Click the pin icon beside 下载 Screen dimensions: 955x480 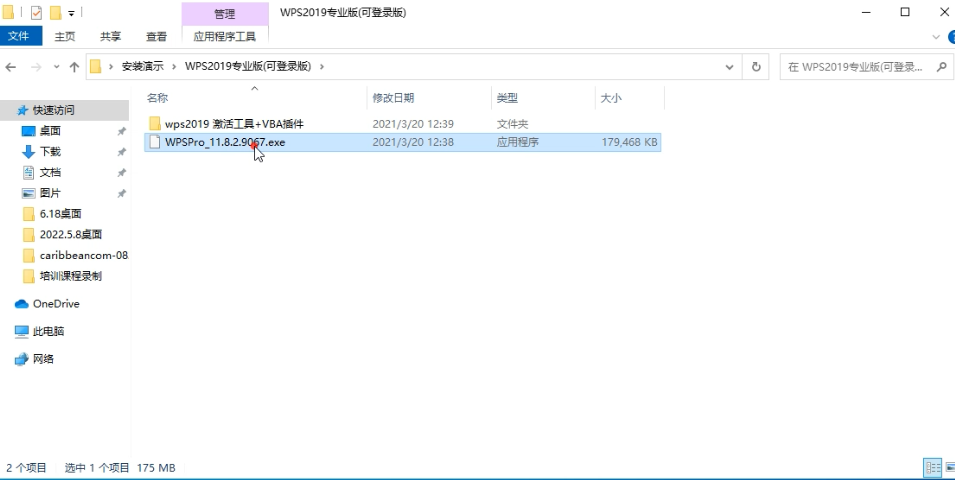pyautogui.click(x=121, y=152)
